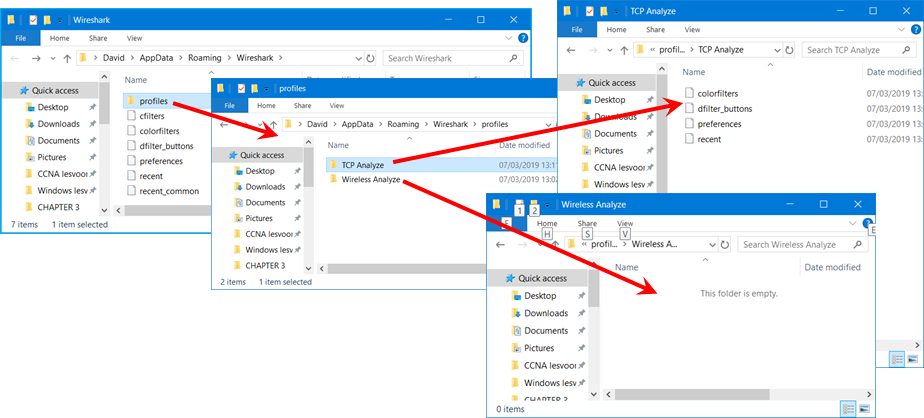Open Quick Access Toolbar dropdown in TCP Analyze title bar
The image size is (924, 418).
(616, 12)
